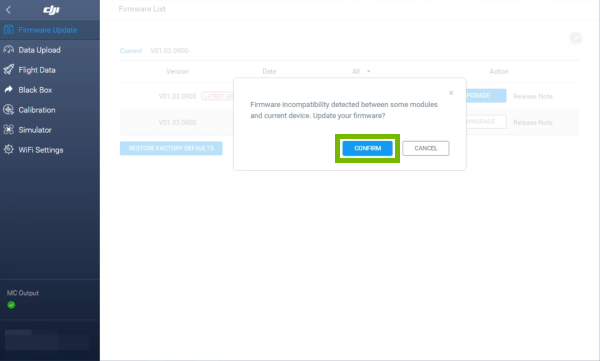Click the Flight Data rocket icon
Image resolution: width=600 pixels, height=361 pixels.
8,70
